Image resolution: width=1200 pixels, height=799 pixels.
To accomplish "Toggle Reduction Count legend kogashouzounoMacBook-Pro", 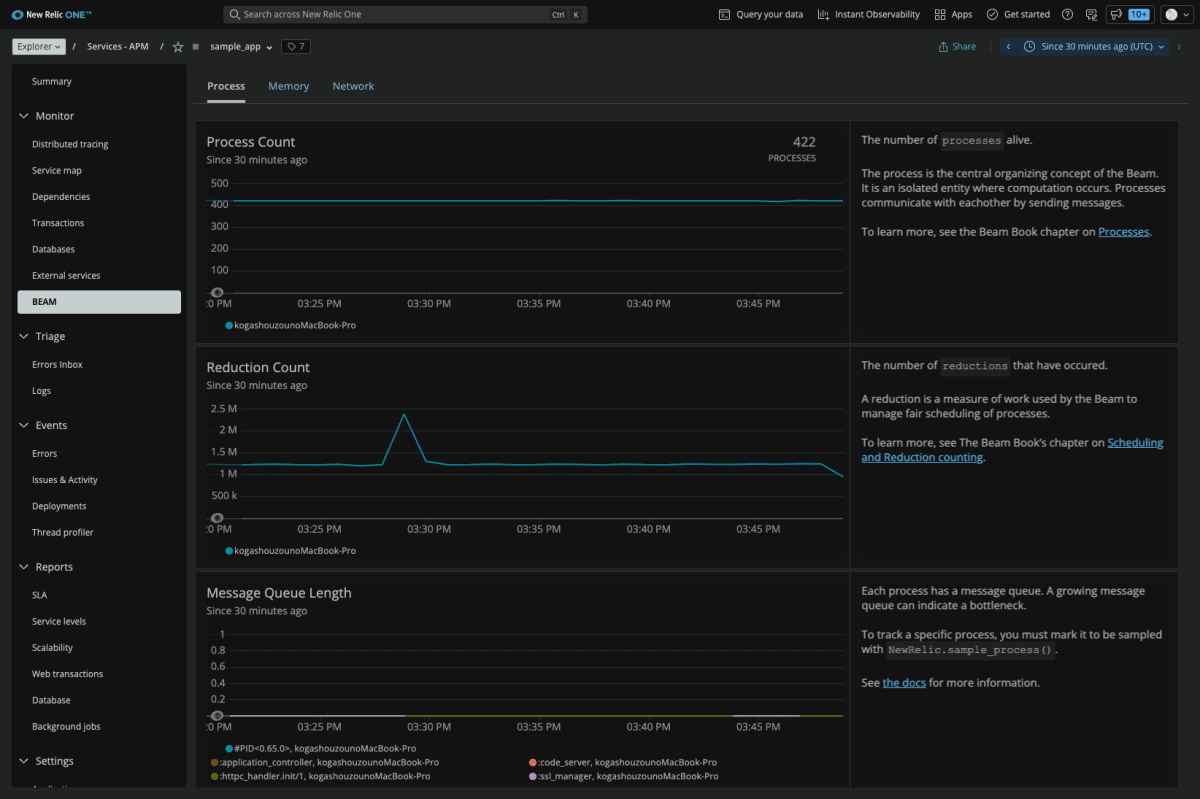I will 291,551.
